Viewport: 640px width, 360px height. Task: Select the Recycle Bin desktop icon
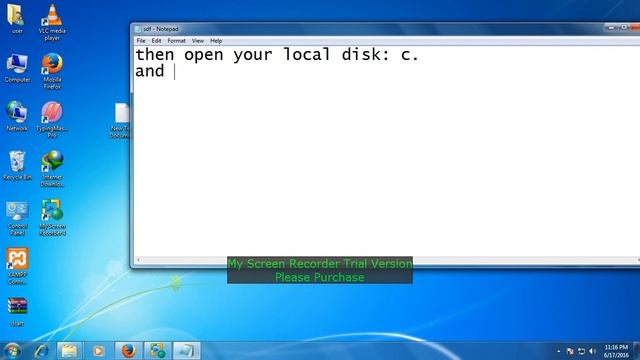(x=17, y=166)
